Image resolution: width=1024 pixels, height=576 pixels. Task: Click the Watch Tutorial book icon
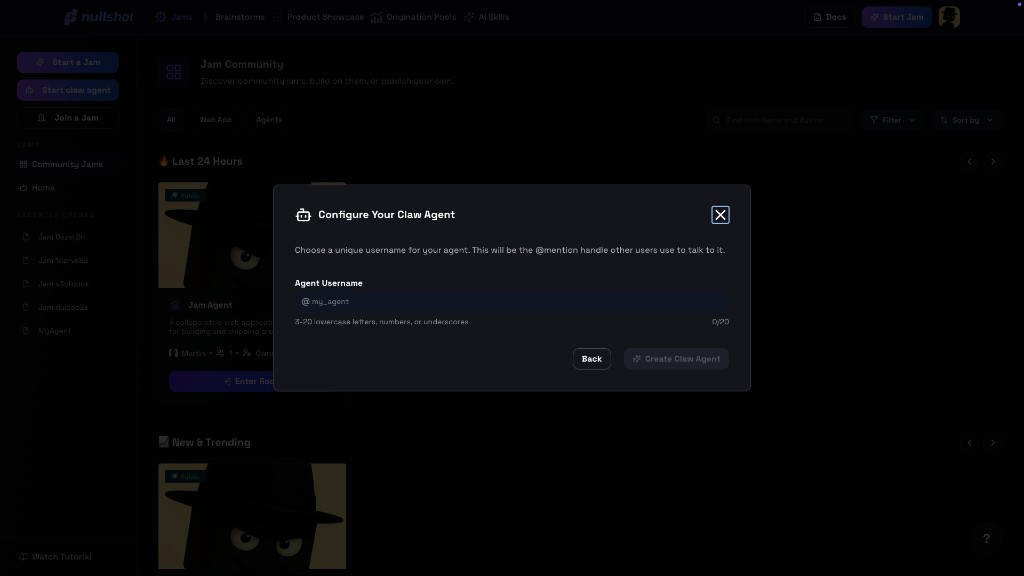click(x=24, y=556)
